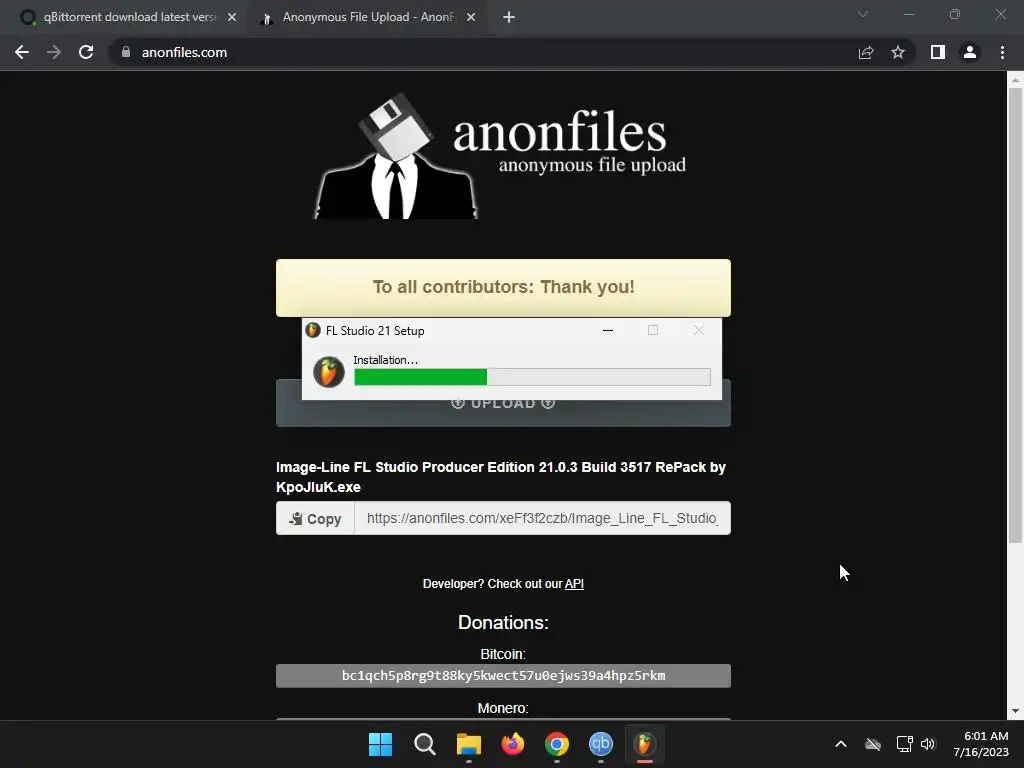Viewport: 1024px width, 768px height.
Task: Click FL Studio 21 Setup title bar icon
Action: coord(313,330)
